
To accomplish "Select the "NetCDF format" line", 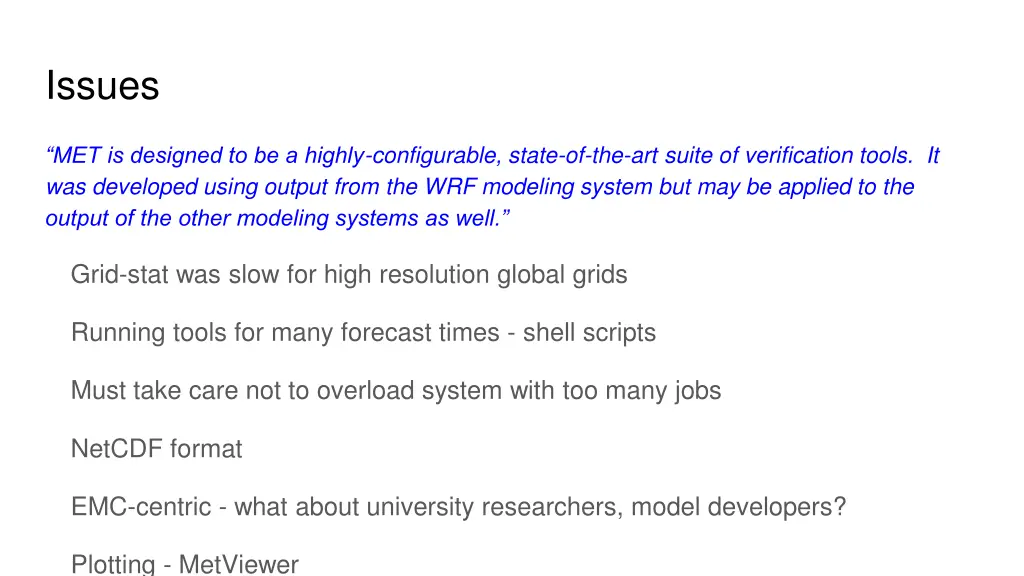I will click(157, 449).
